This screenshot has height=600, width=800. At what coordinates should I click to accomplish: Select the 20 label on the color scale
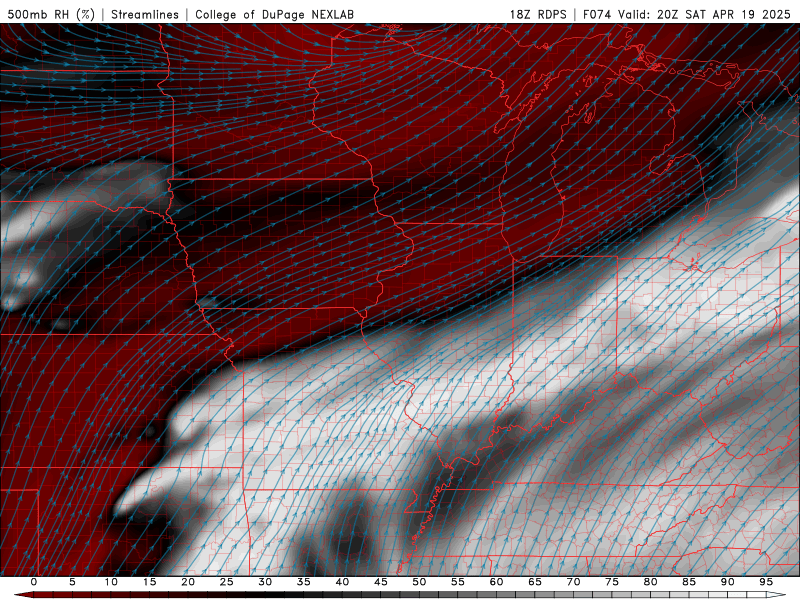[x=188, y=582]
